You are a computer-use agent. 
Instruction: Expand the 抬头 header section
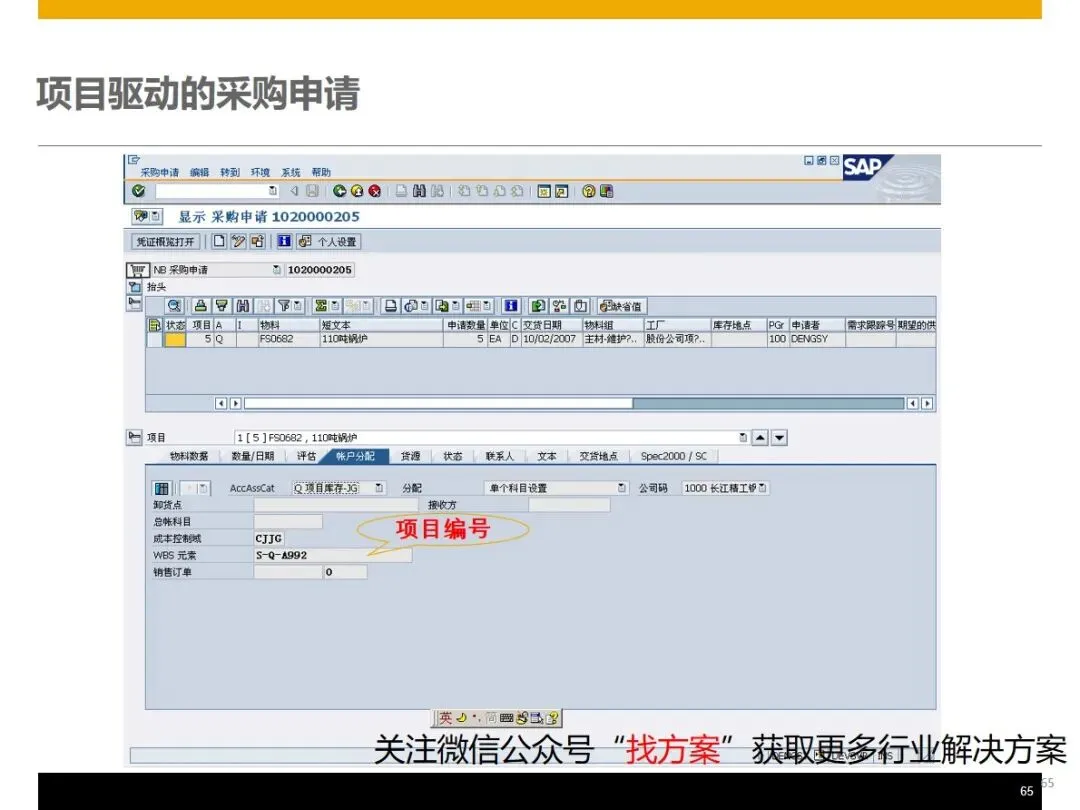point(134,287)
